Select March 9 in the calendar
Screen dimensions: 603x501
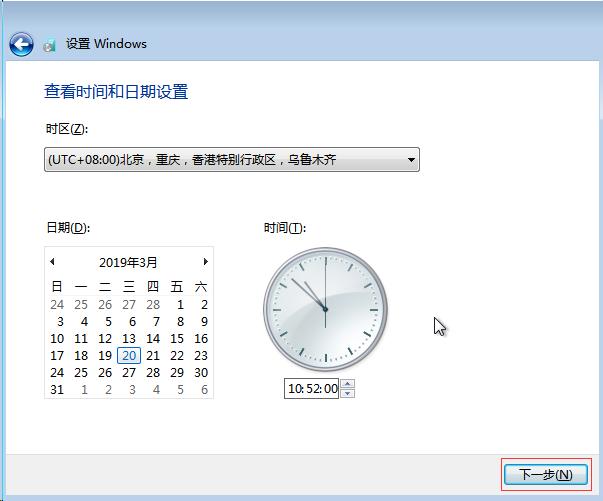205,321
